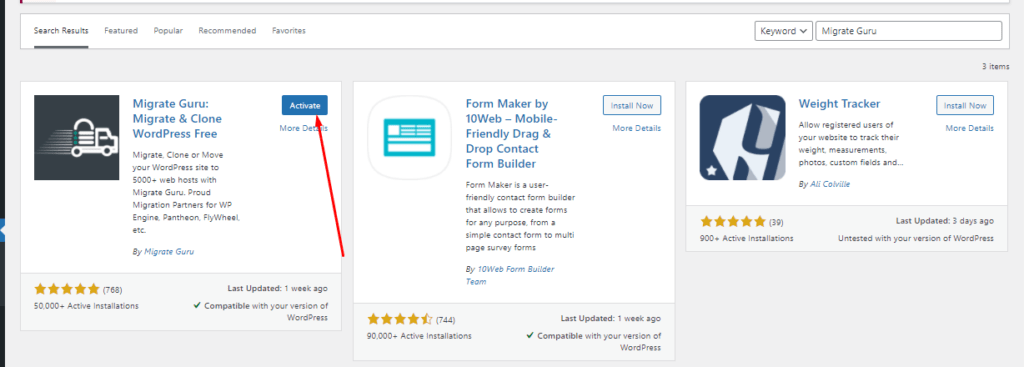This screenshot has width=1024, height=367.
Task: Click the collapse arrow on the left edge
Action: [x=3, y=231]
